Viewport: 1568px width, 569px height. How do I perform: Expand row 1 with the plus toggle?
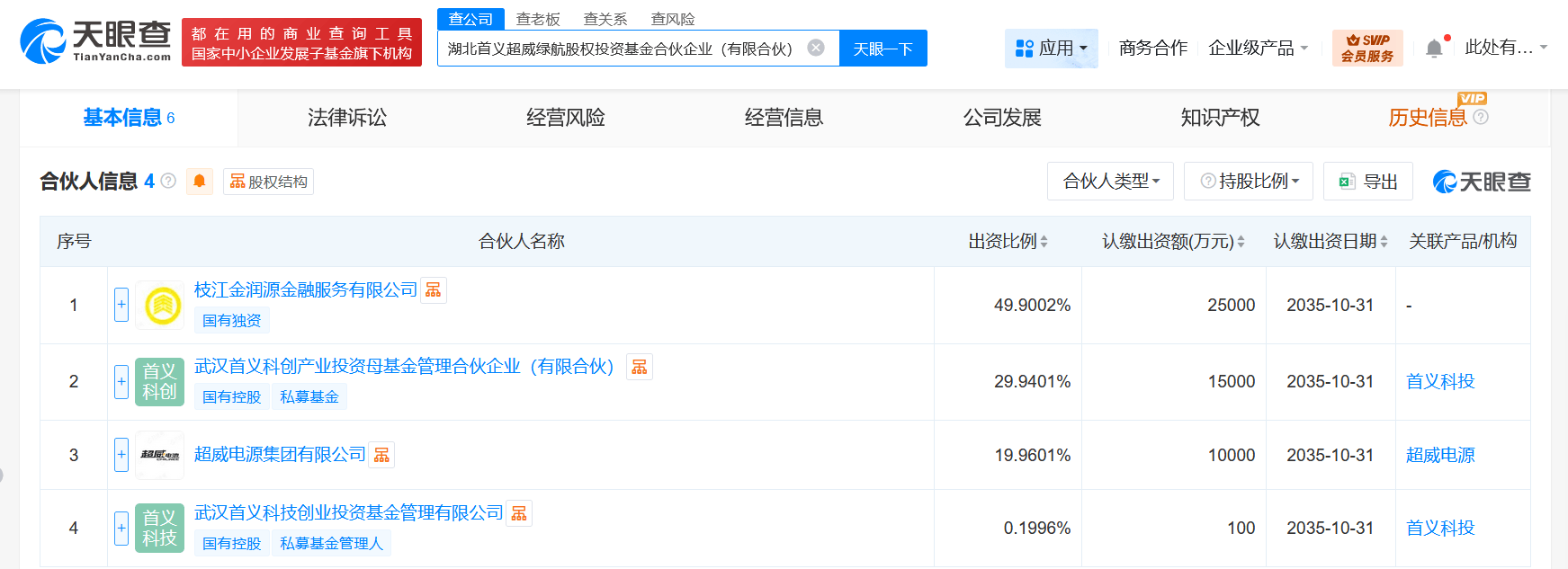(121, 305)
